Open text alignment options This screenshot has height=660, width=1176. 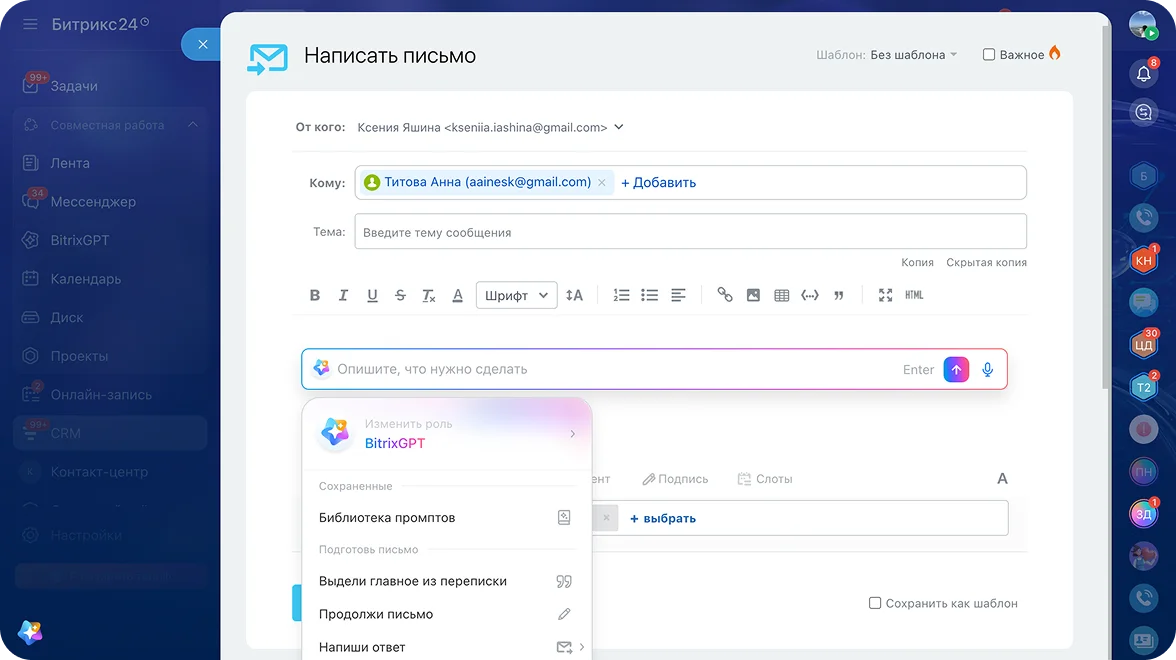pos(678,296)
